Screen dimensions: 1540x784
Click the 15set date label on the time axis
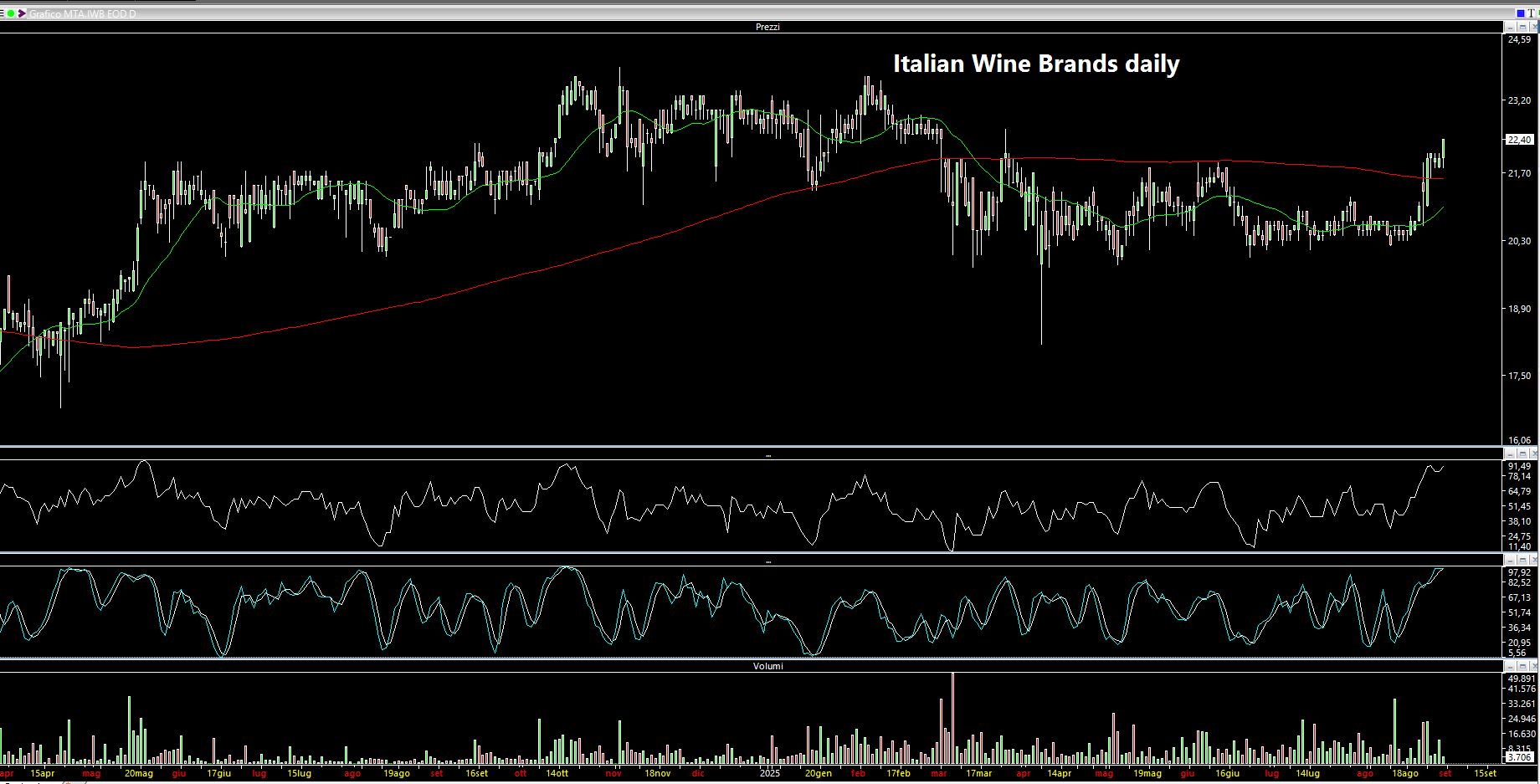[x=1486, y=773]
